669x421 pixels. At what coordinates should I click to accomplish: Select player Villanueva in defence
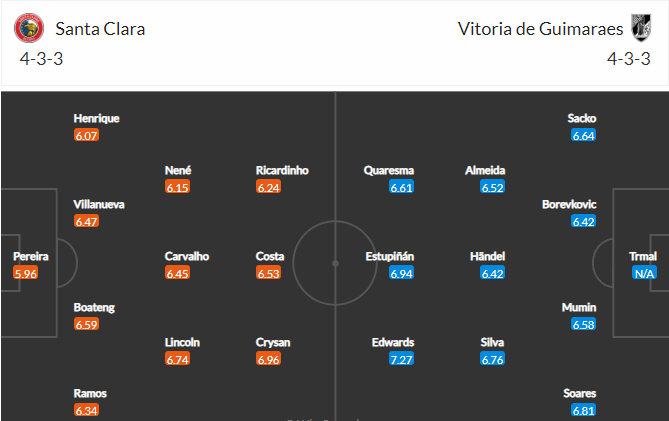tap(99, 205)
